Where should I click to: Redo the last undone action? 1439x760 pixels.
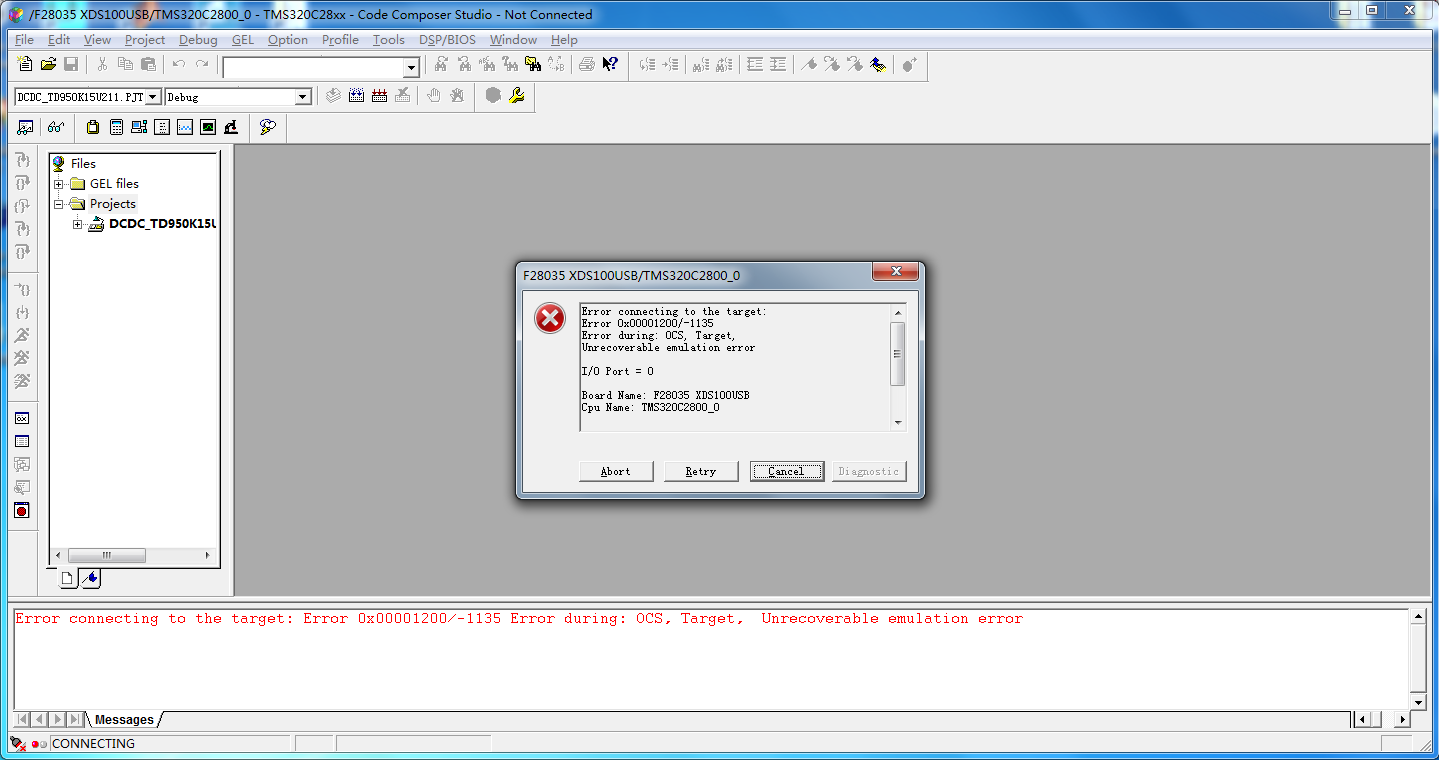pos(202,65)
